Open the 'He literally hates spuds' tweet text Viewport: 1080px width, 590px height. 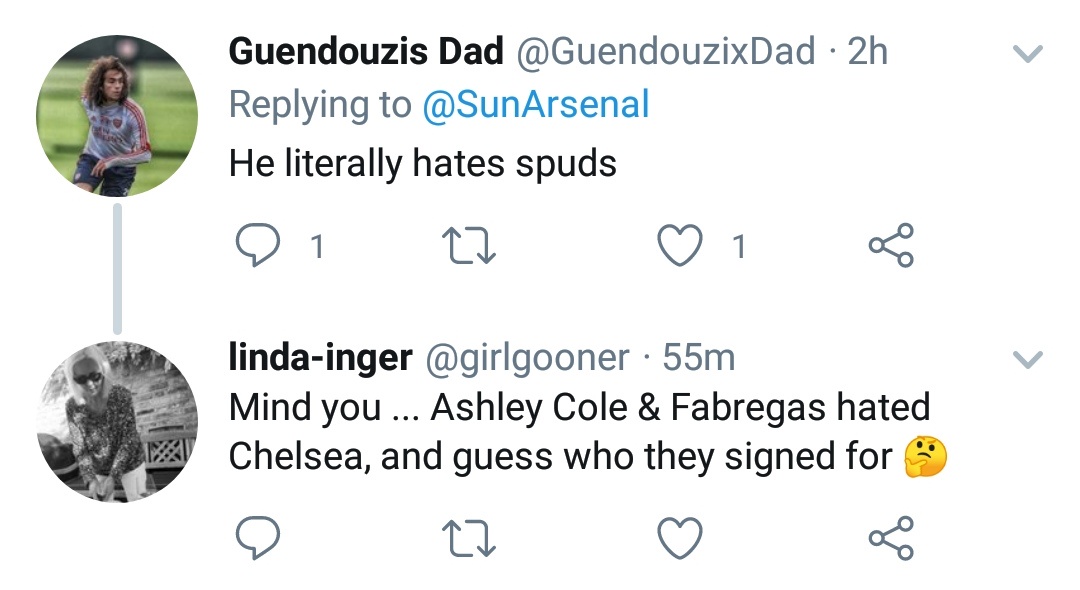[422, 163]
